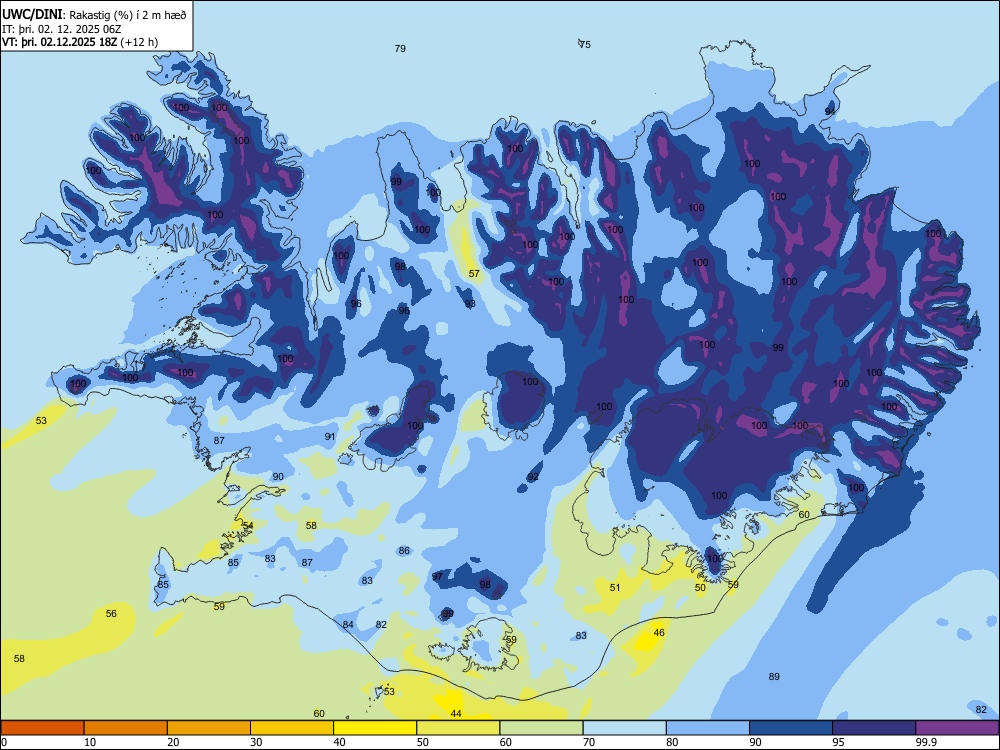Screen dimensions: 1000x750
Task: Click the '97' humidity value on the map
Action: click(x=437, y=577)
